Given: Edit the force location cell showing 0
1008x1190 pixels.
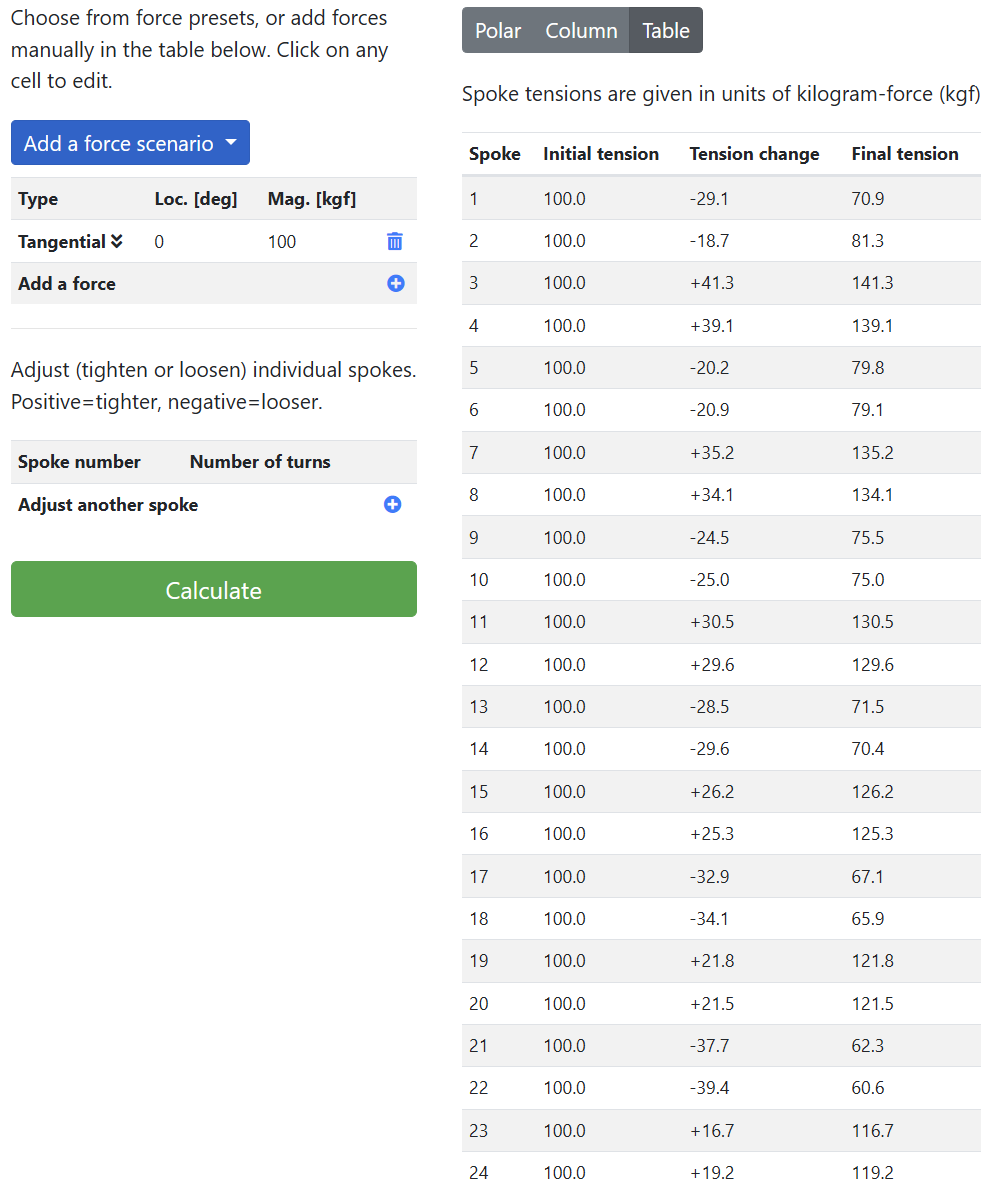Looking at the screenshot, I should click(160, 242).
